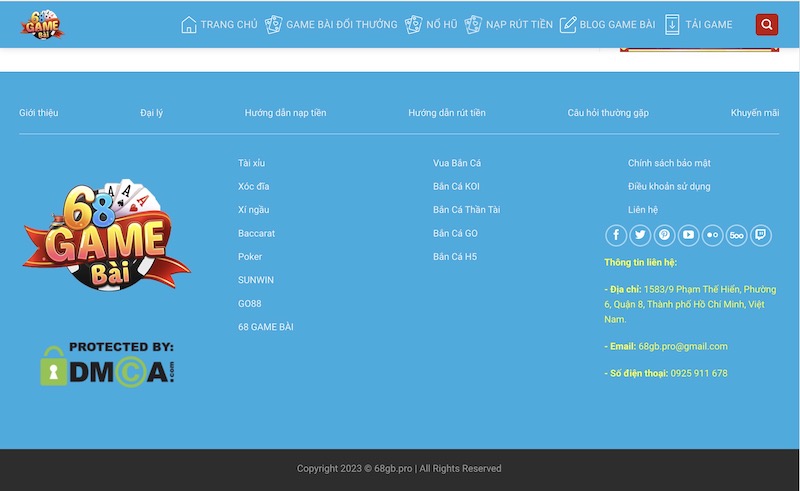Open the Liên hệ link

click(x=642, y=210)
